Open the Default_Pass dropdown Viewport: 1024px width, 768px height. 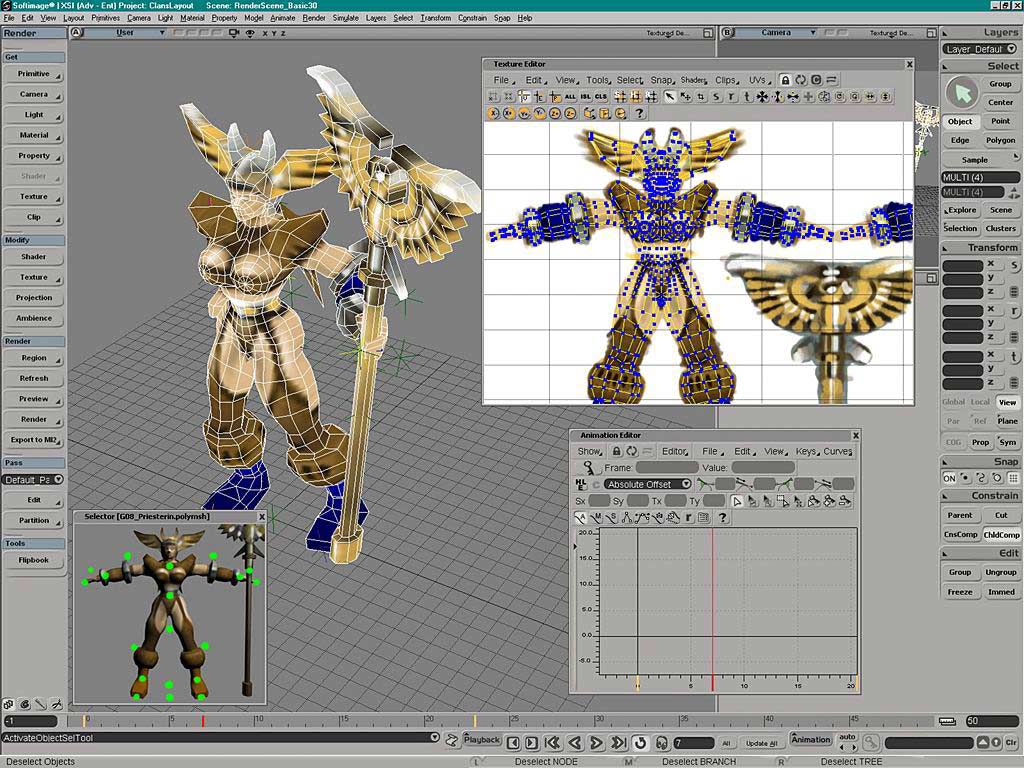pos(32,480)
